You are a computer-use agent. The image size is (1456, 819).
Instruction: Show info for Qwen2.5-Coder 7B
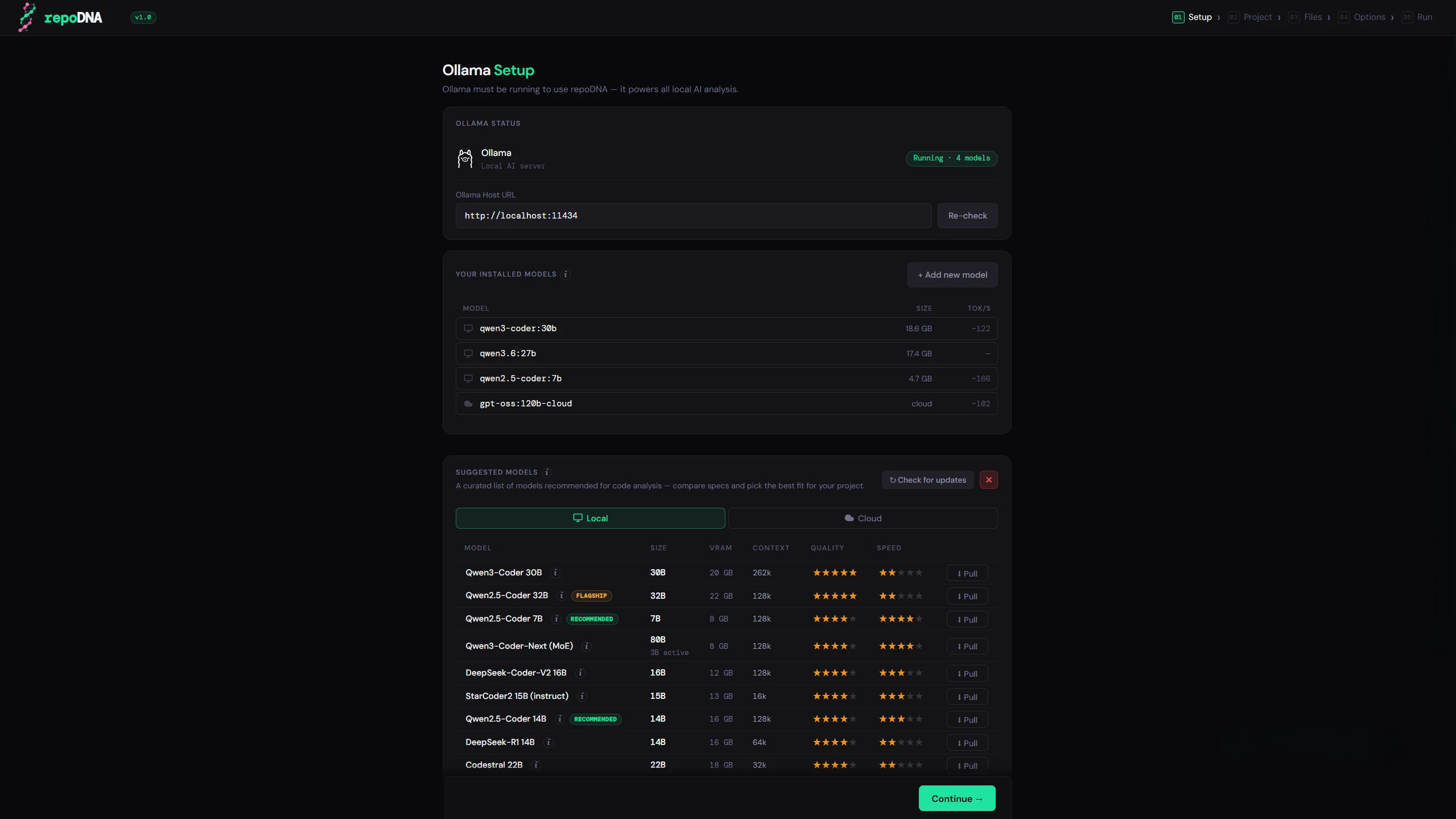(556, 619)
